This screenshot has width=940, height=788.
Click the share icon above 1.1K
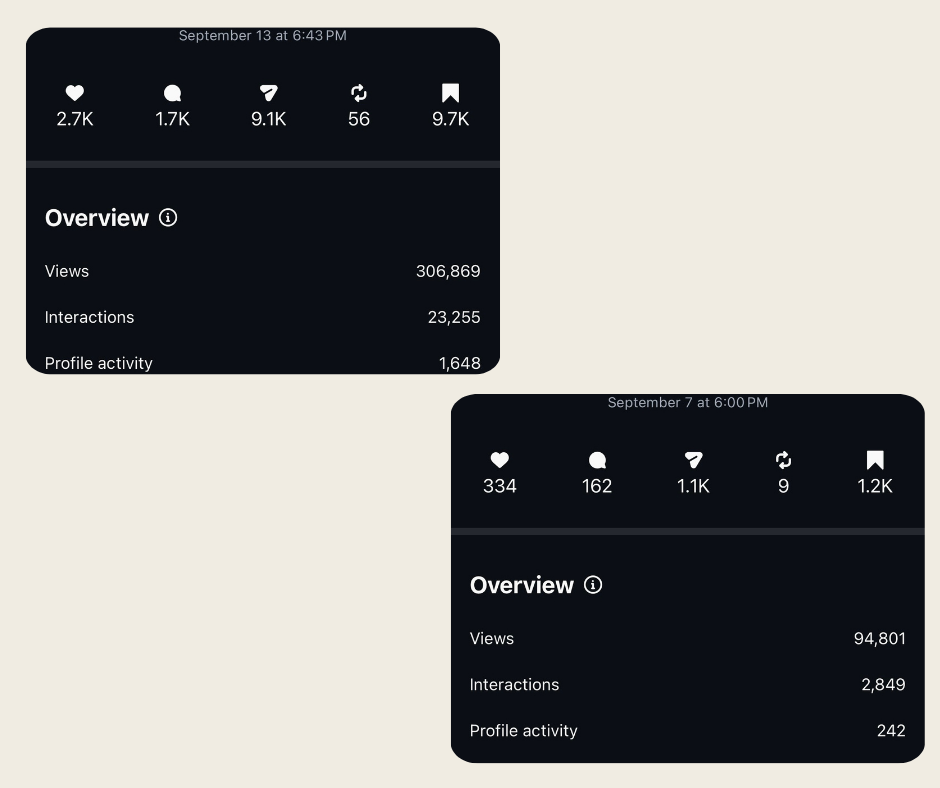point(693,460)
